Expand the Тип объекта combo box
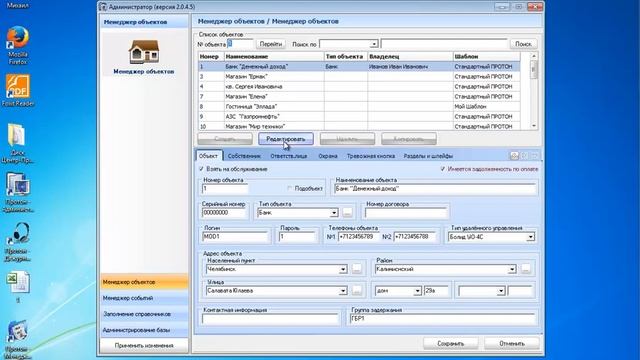Viewport: 640px width, 360px height. tap(334, 213)
